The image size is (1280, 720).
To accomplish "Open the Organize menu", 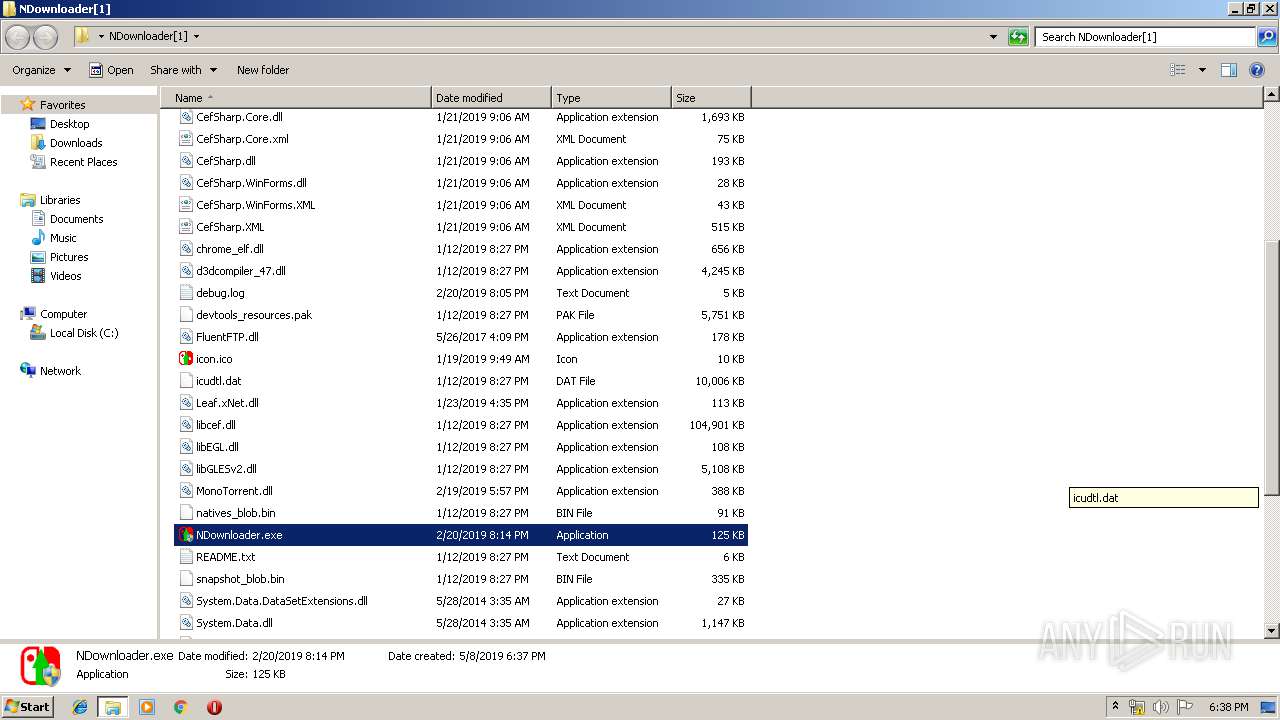I will click(41, 70).
